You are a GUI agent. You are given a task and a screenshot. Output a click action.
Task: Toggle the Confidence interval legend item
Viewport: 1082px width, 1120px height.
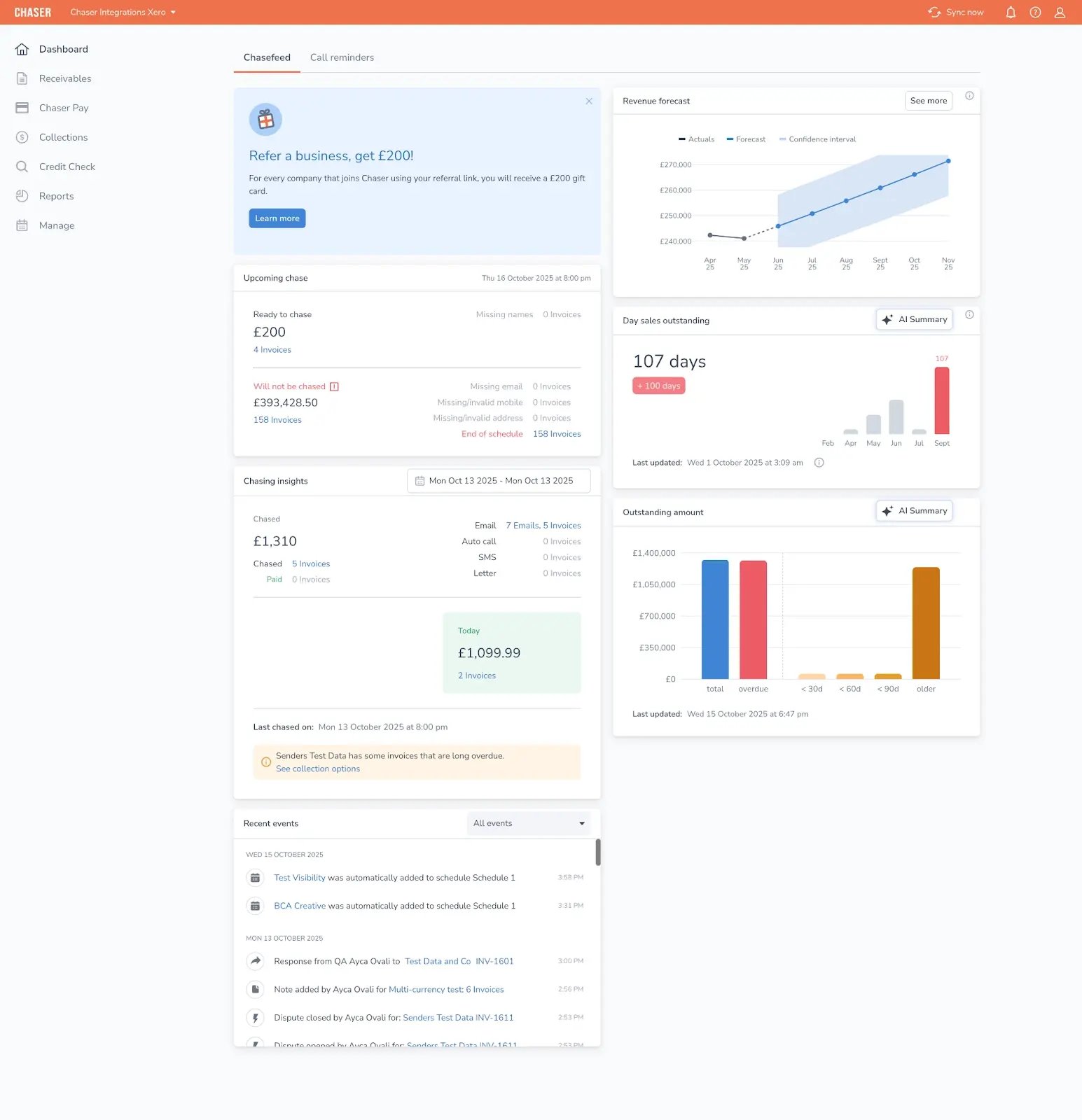tap(817, 139)
